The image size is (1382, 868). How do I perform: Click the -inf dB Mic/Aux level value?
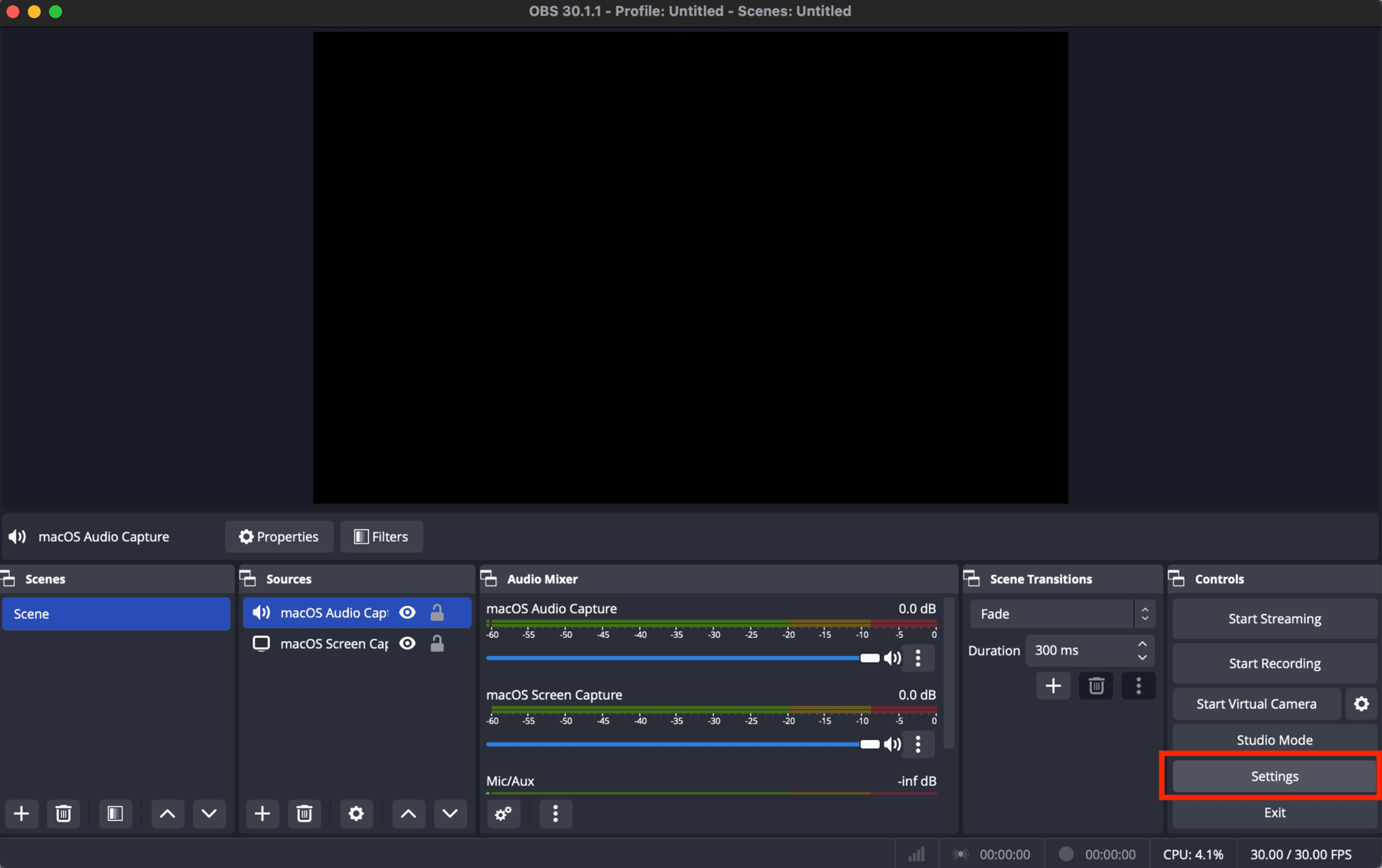pos(917,781)
